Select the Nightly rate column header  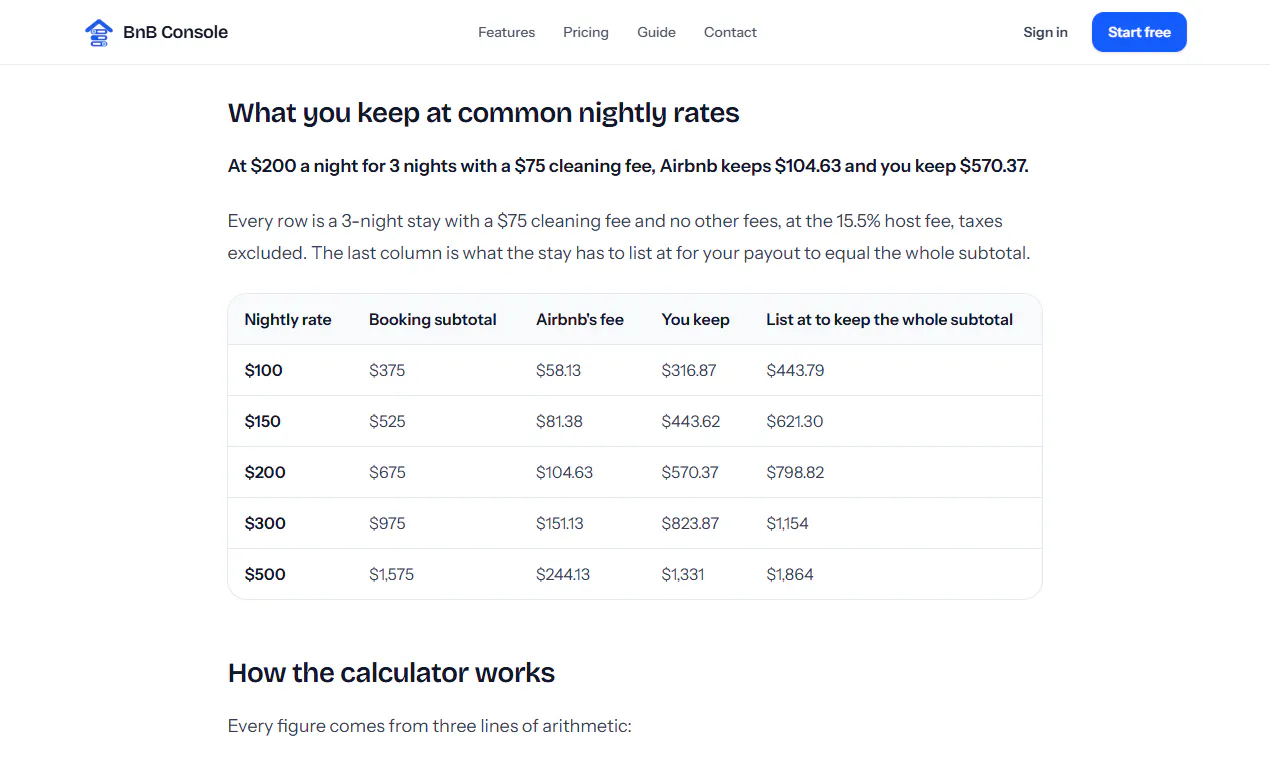[288, 320]
